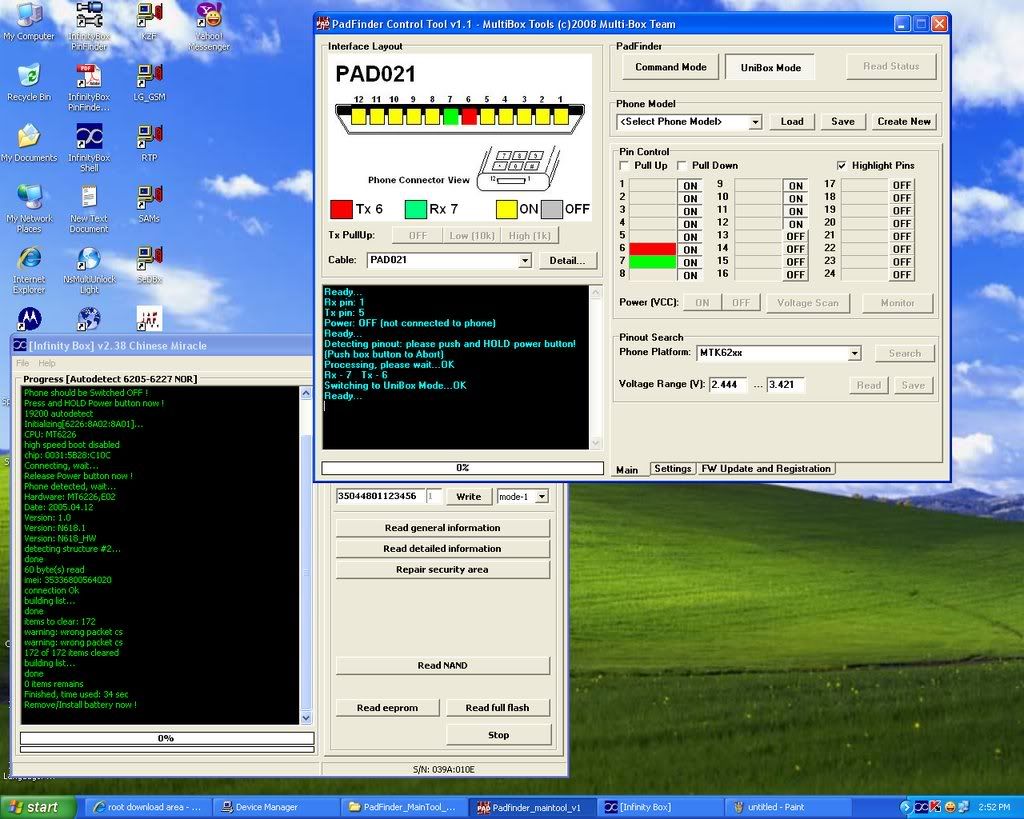Click the voltage range maximum field 3.421
This screenshot has width=1024, height=819.
click(786, 385)
